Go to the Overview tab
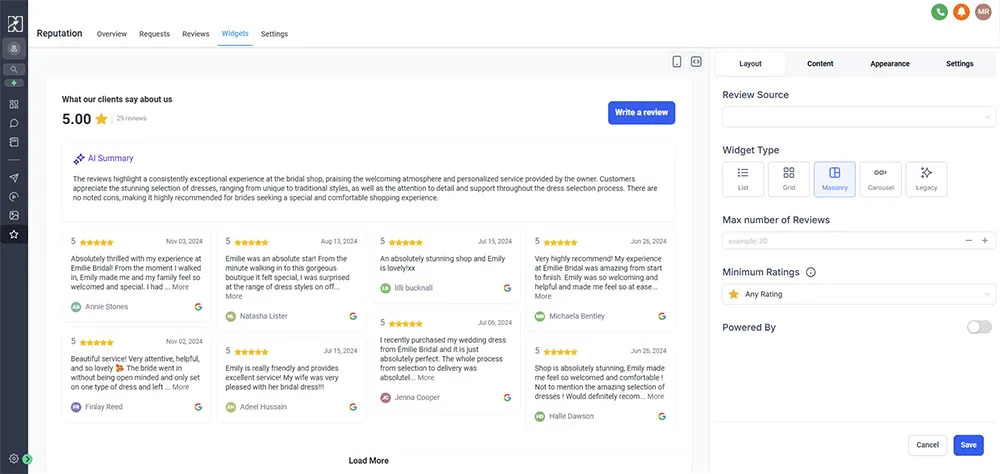 (112, 34)
